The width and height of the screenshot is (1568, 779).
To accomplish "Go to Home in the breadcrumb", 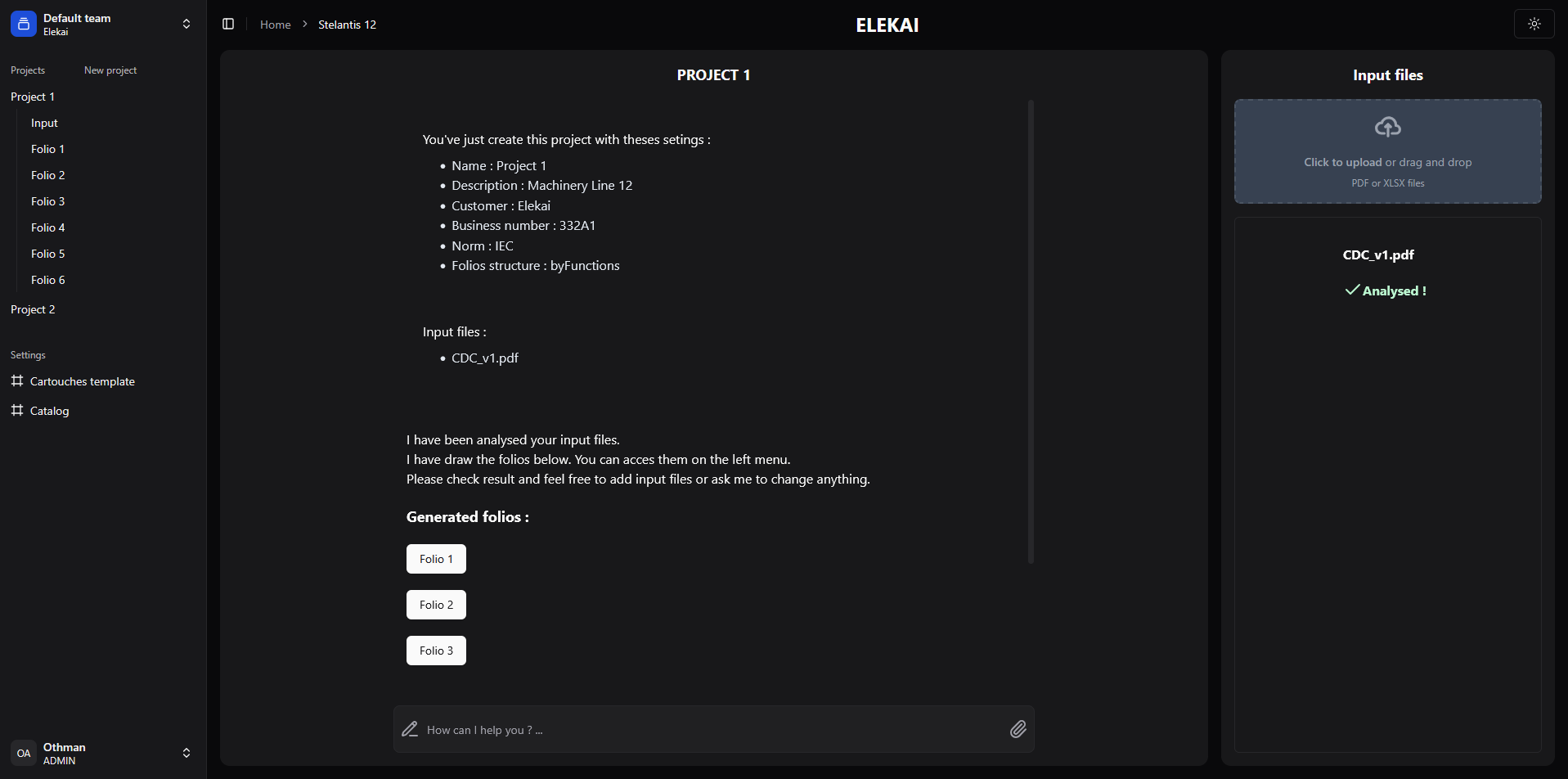I will [x=276, y=25].
